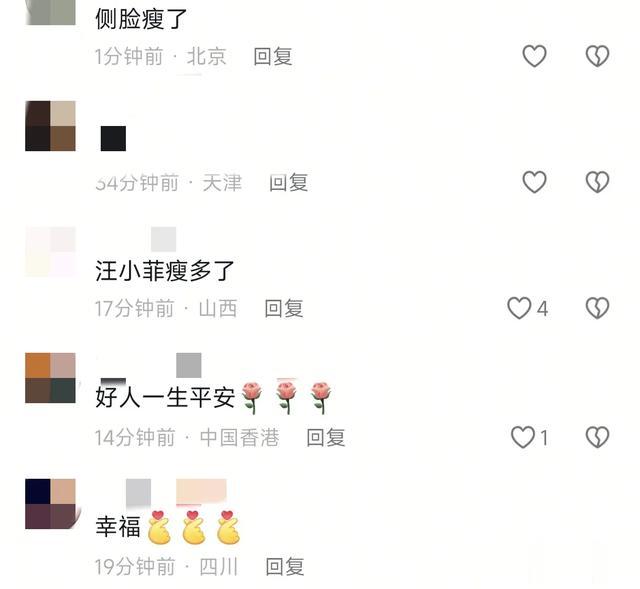Dislike the 天津 comment with broken heart
This screenshot has width=640, height=589.
pyautogui.click(x=598, y=182)
